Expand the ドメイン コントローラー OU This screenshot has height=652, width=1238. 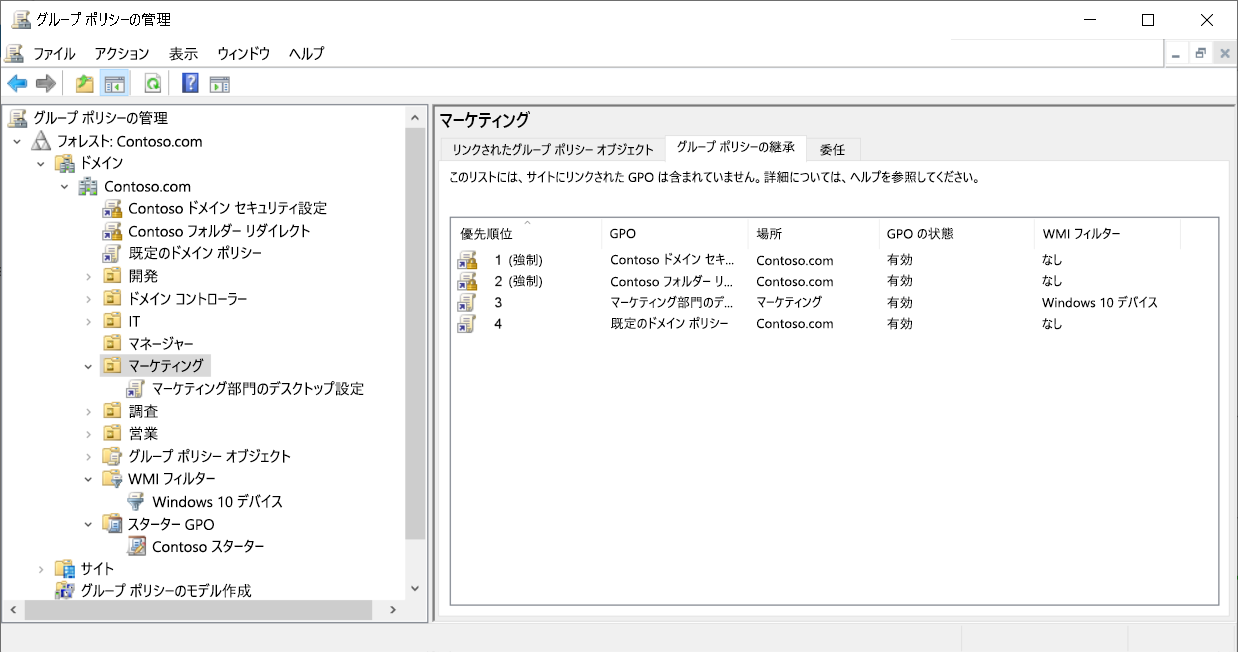89,298
